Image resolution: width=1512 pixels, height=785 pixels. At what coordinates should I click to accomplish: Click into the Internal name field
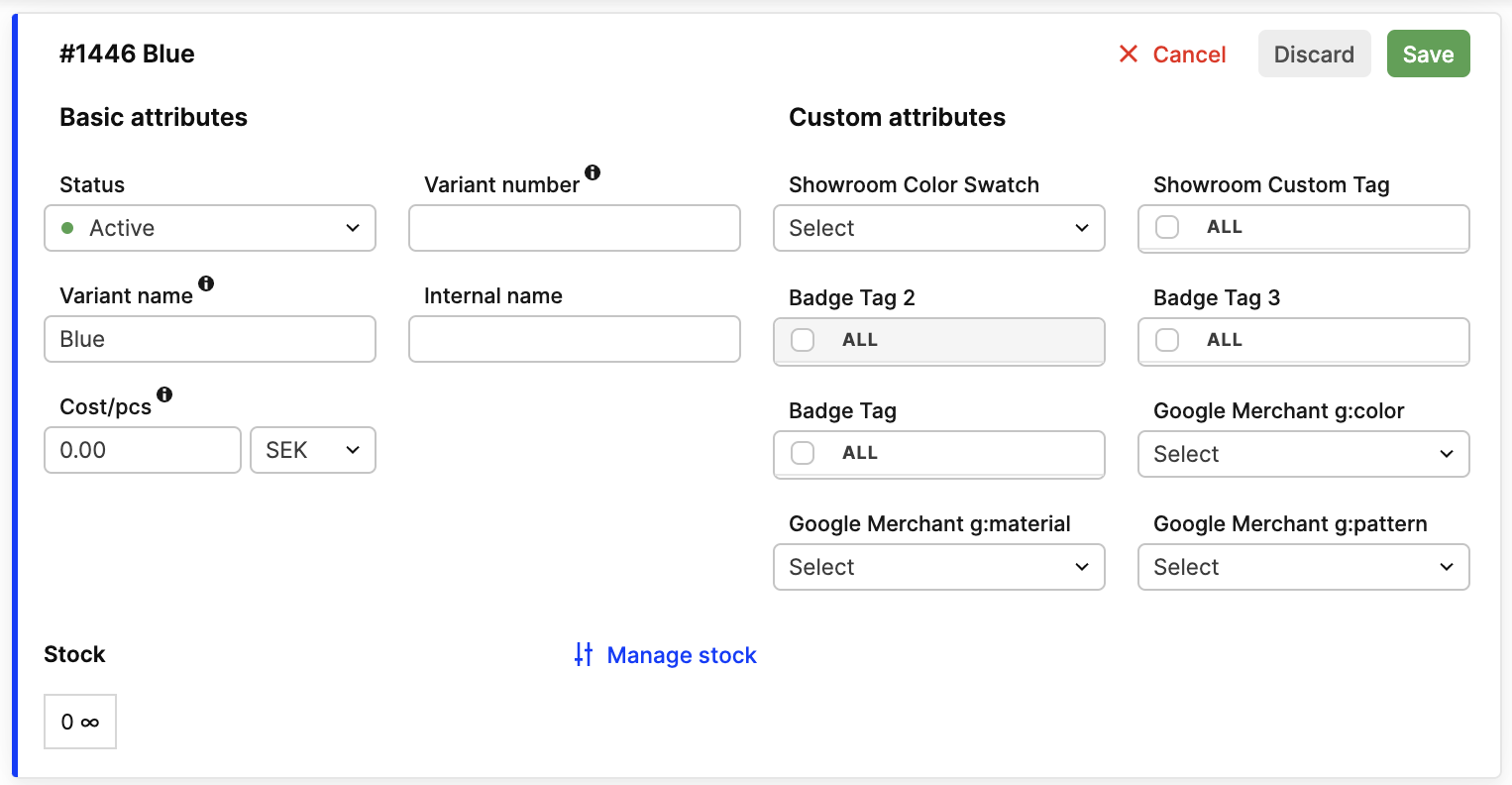coord(575,339)
